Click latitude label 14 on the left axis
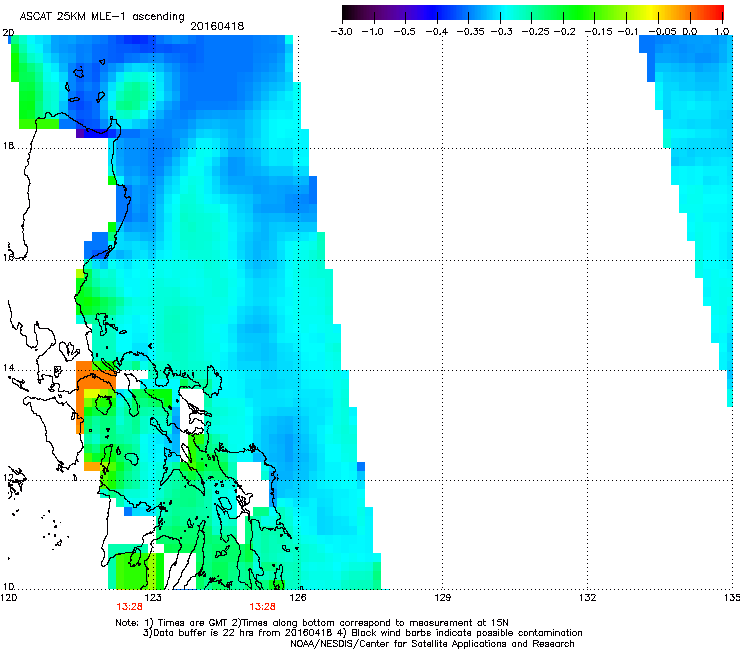The width and height of the screenshot is (740, 650). [x=8, y=367]
